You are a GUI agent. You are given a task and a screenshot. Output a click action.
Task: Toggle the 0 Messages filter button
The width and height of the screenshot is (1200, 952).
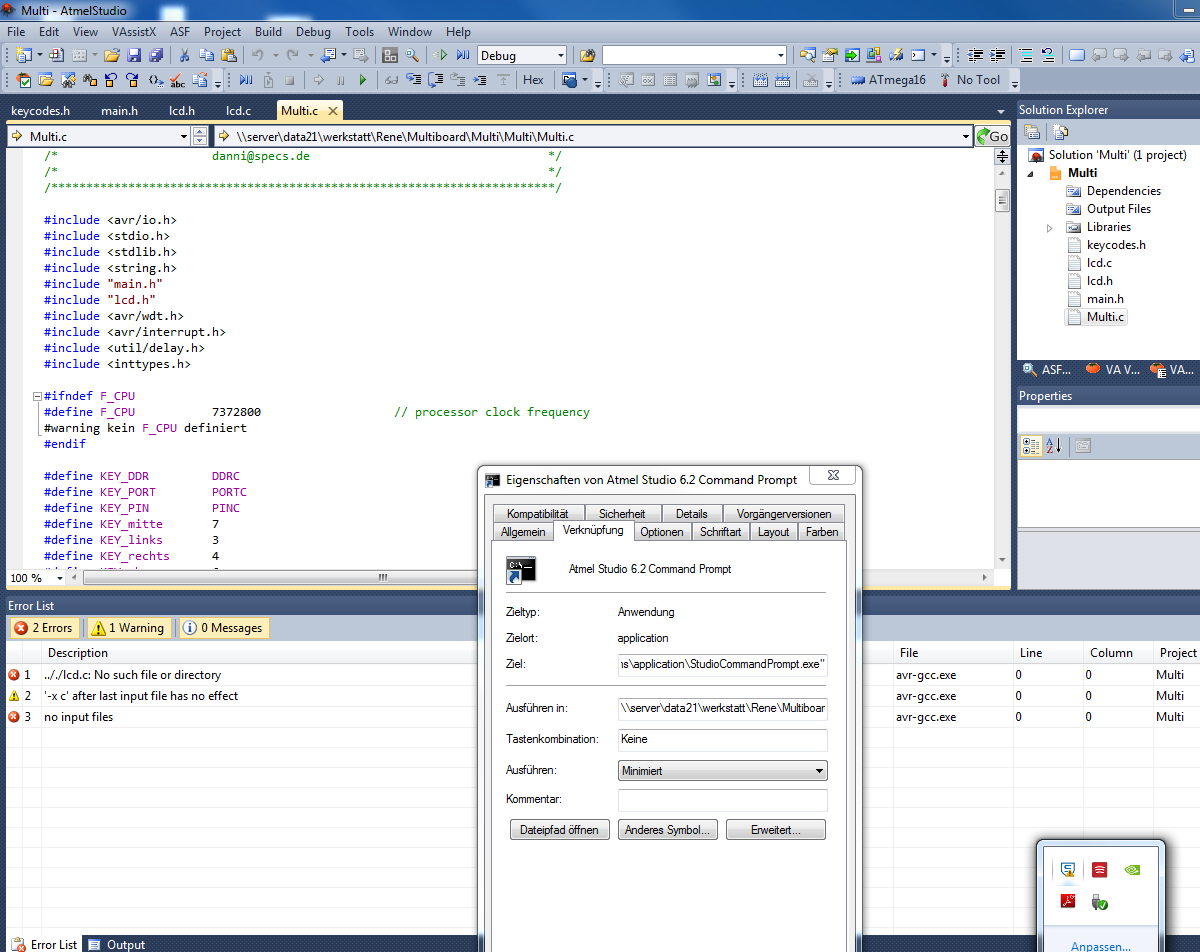click(x=224, y=628)
